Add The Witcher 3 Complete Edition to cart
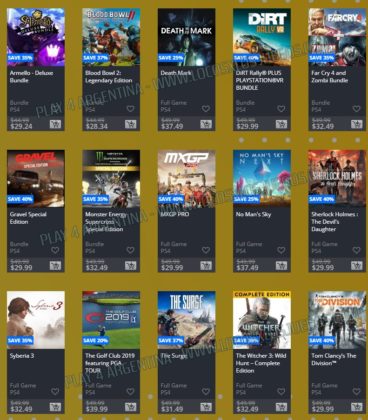Image resolution: width=368 pixels, height=420 pixels. click(281, 407)
